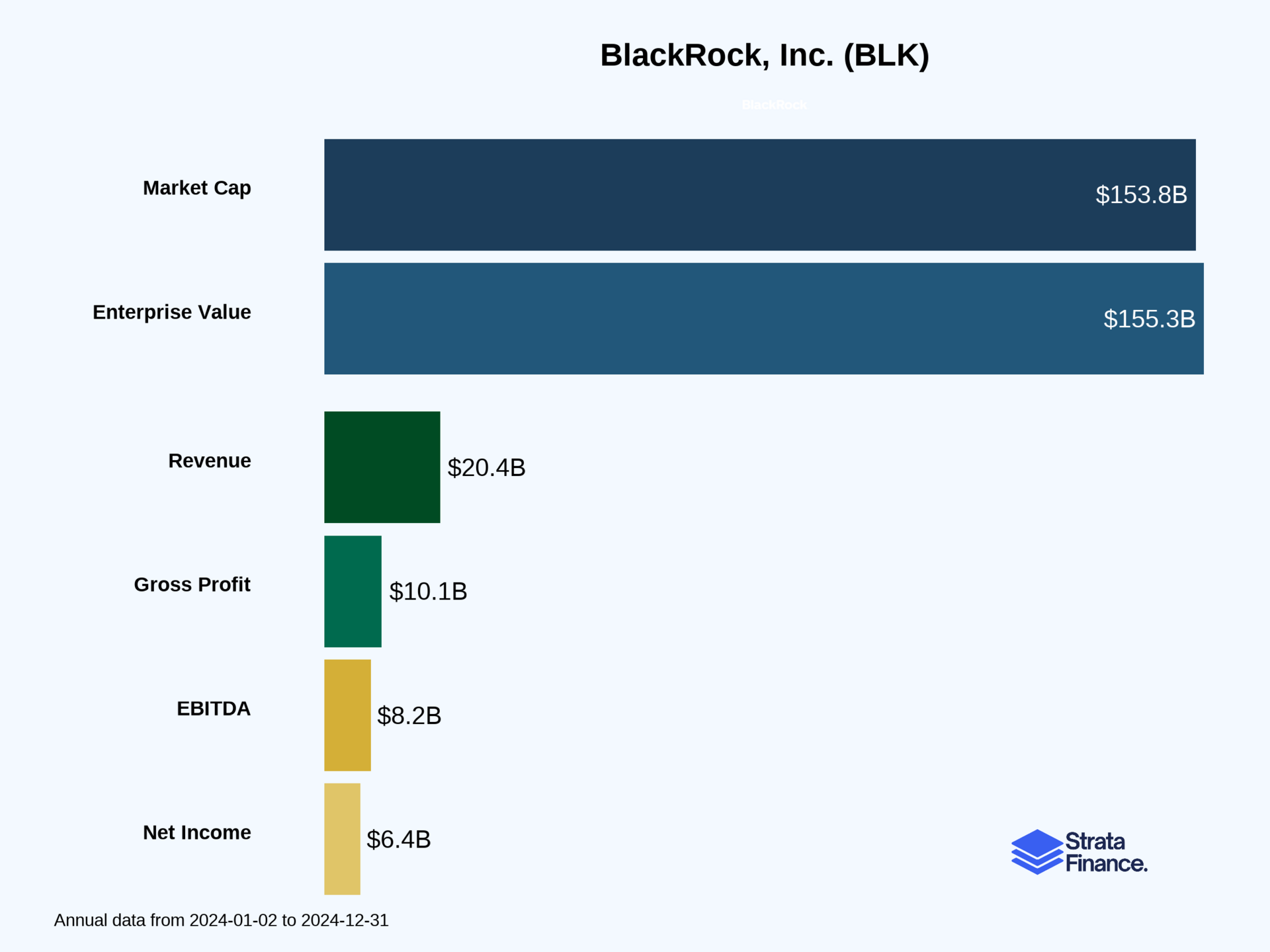Select the EBITDA gold bar
Screen dimensions: 1270x952
point(347,715)
